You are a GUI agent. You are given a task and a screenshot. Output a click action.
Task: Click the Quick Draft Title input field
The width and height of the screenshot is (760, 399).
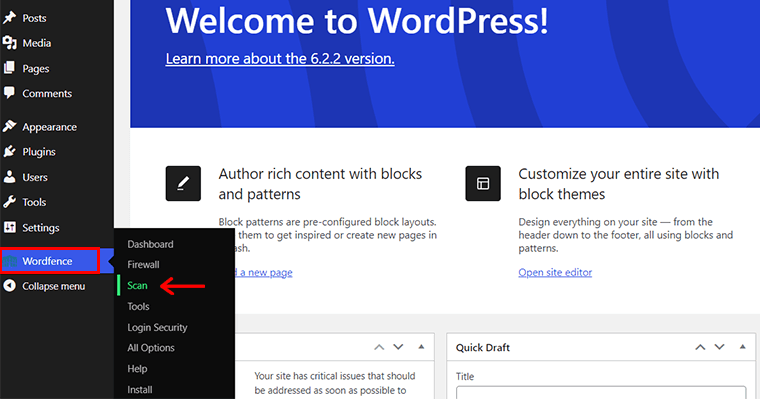click(601, 392)
